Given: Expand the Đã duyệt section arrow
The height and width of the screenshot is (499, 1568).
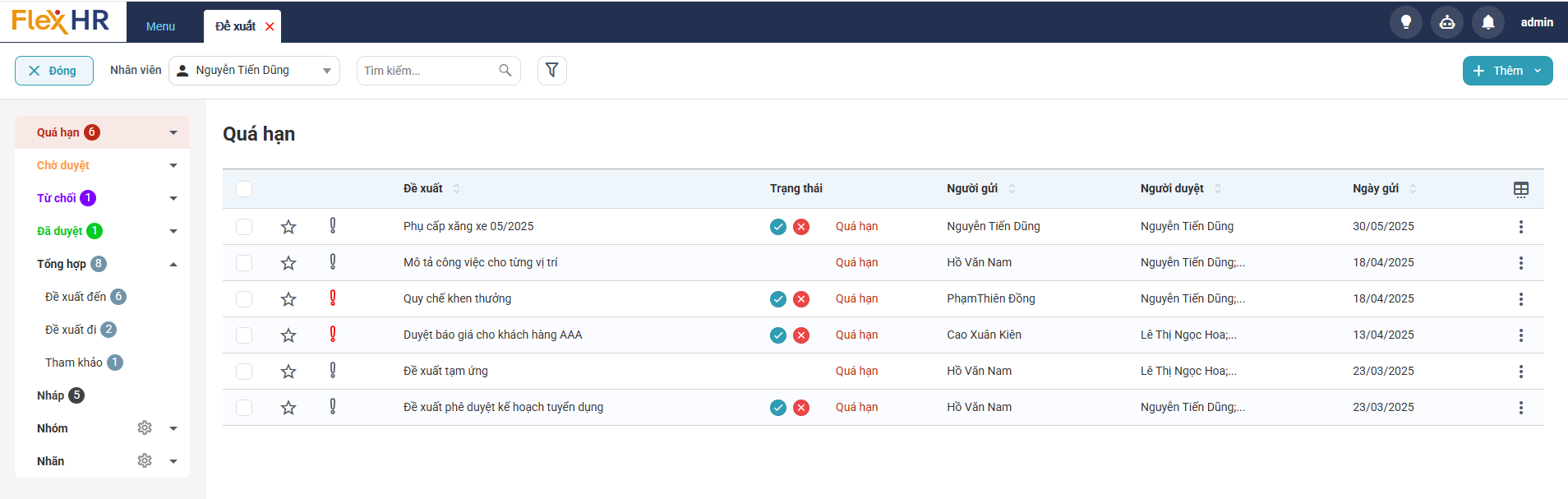Looking at the screenshot, I should (173, 231).
